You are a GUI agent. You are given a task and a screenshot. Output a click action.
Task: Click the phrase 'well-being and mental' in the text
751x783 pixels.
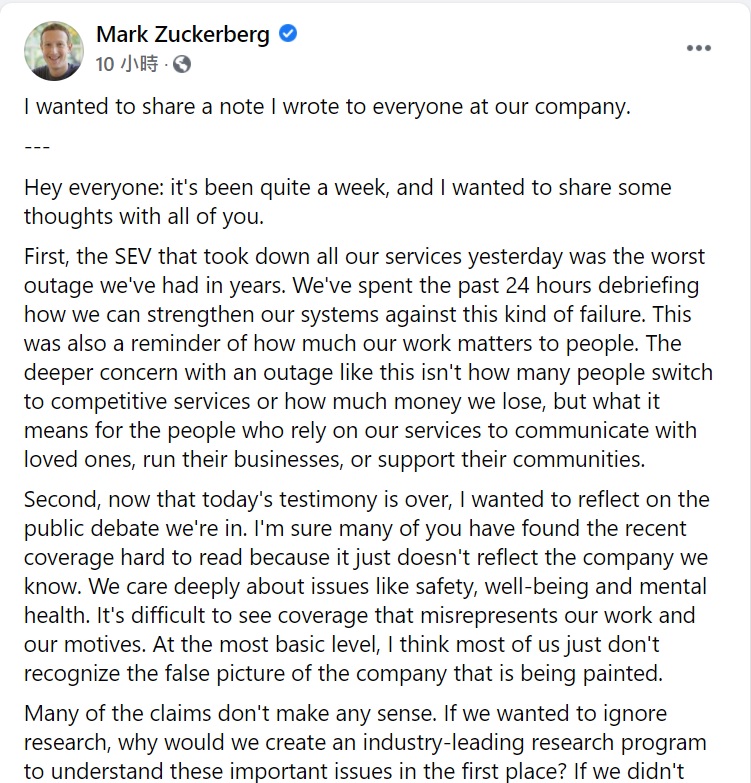coord(596,587)
